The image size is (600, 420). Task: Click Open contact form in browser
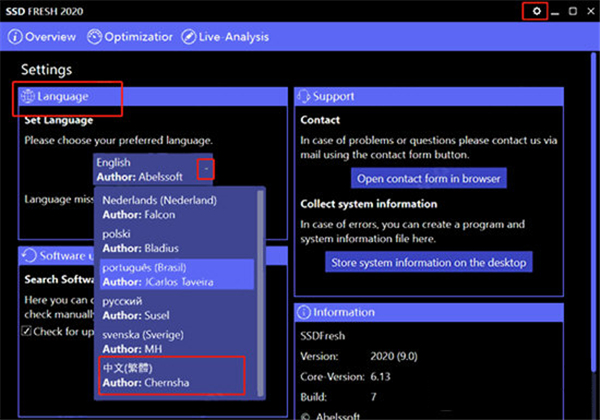(x=429, y=179)
